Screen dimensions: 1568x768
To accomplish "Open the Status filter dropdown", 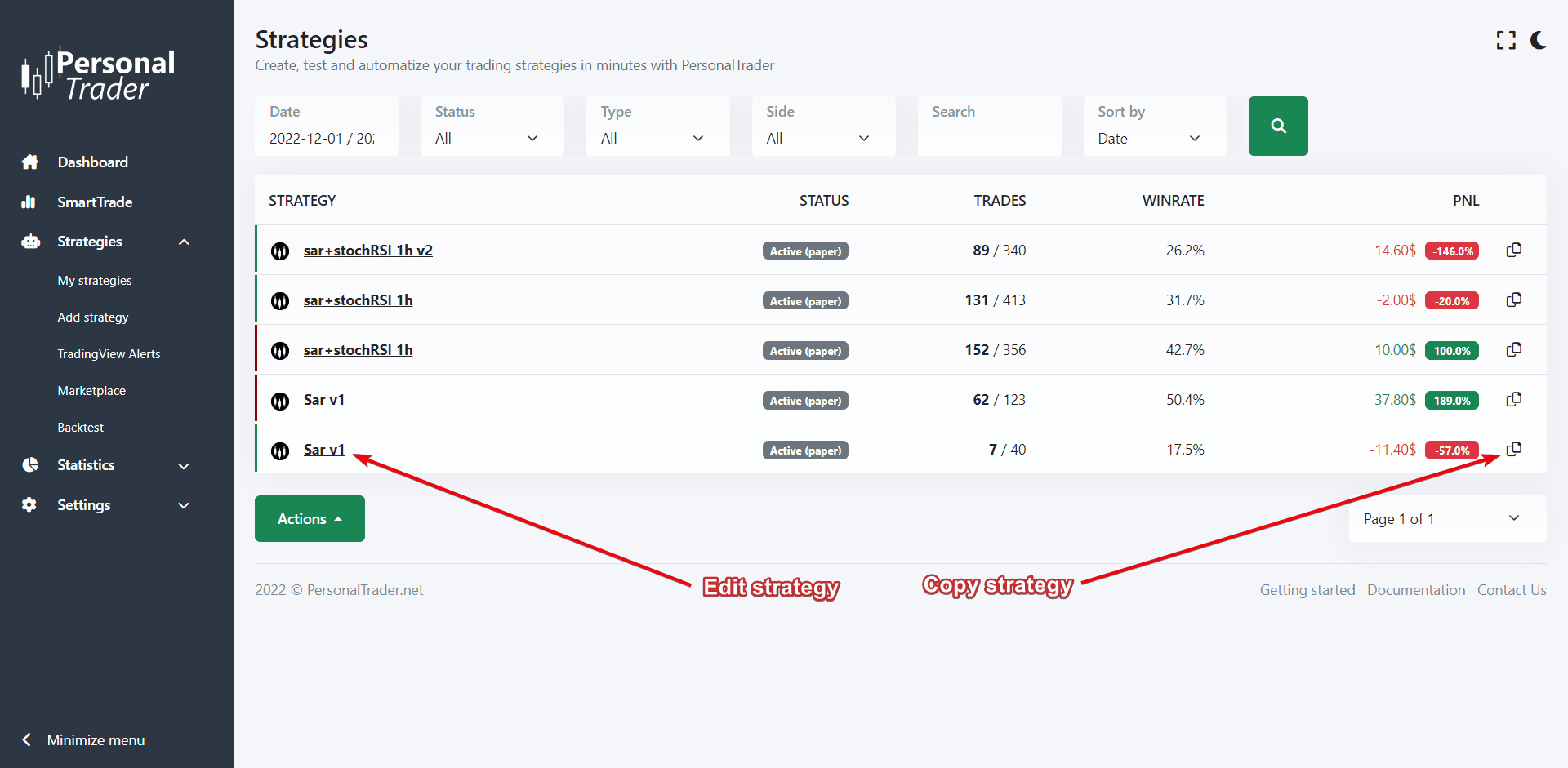I will coord(492,138).
